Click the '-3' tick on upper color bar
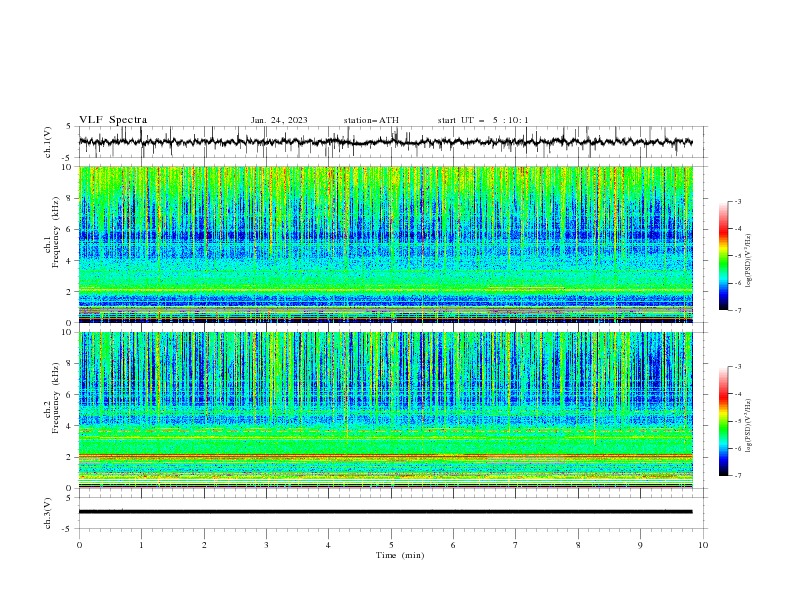Viewport: 792px width, 612px height. pyautogui.click(x=738, y=201)
